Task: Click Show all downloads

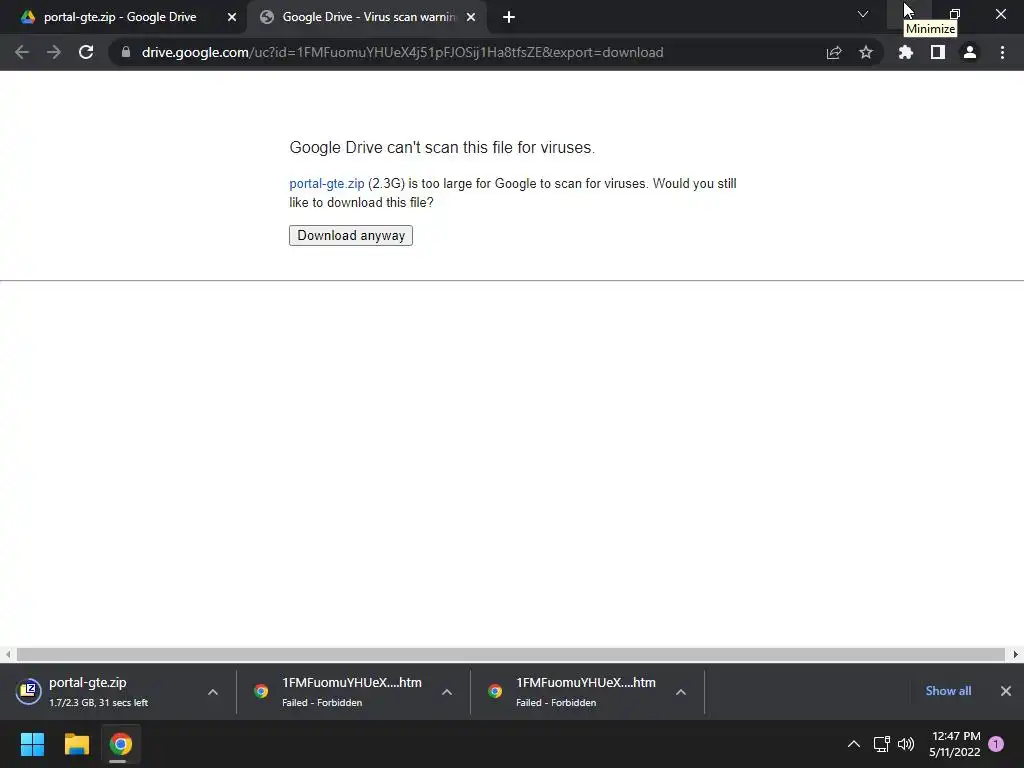Action: click(x=948, y=691)
